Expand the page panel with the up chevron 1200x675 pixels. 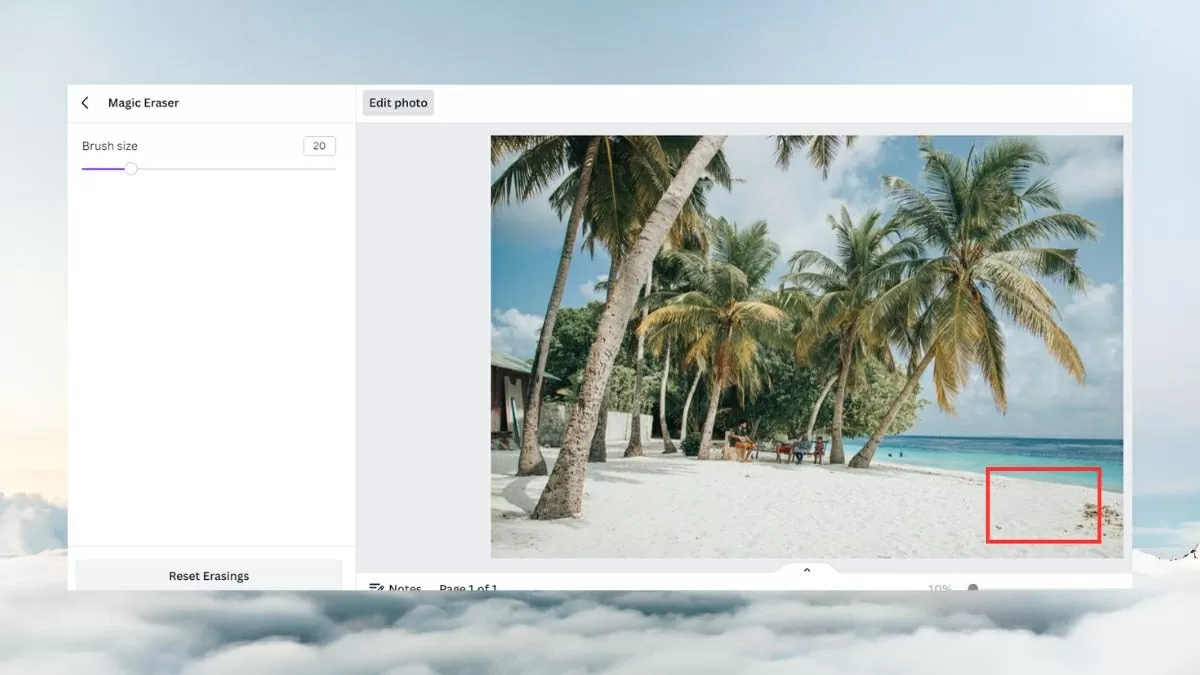[x=807, y=570]
